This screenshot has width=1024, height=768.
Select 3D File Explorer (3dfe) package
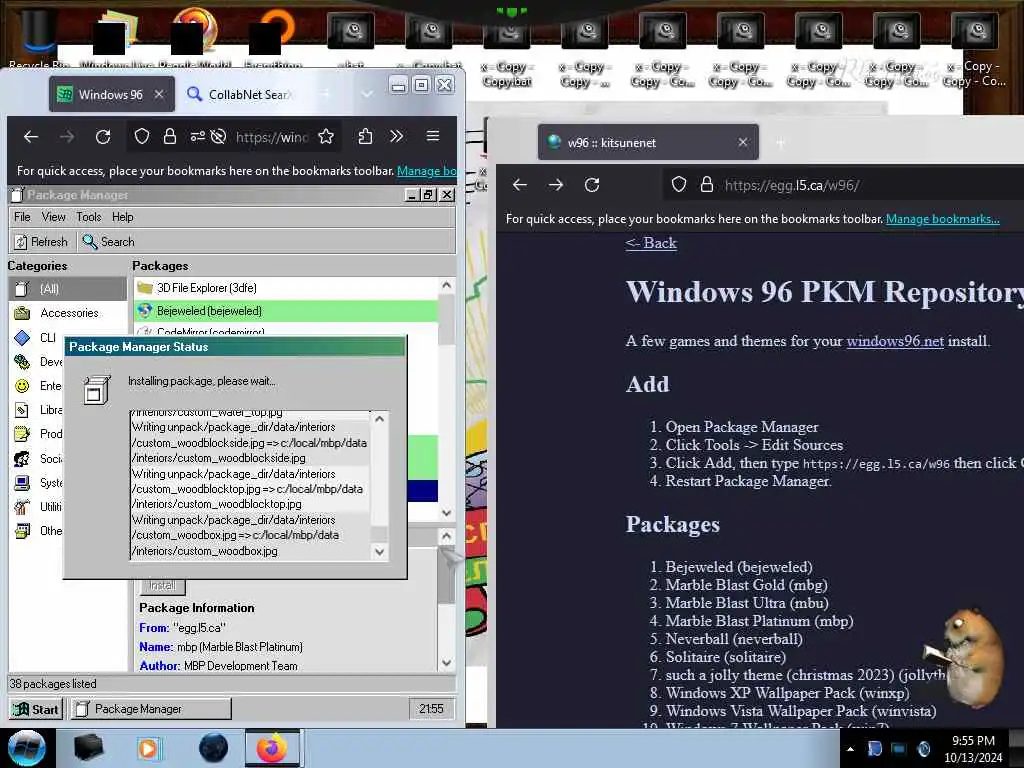(285, 288)
